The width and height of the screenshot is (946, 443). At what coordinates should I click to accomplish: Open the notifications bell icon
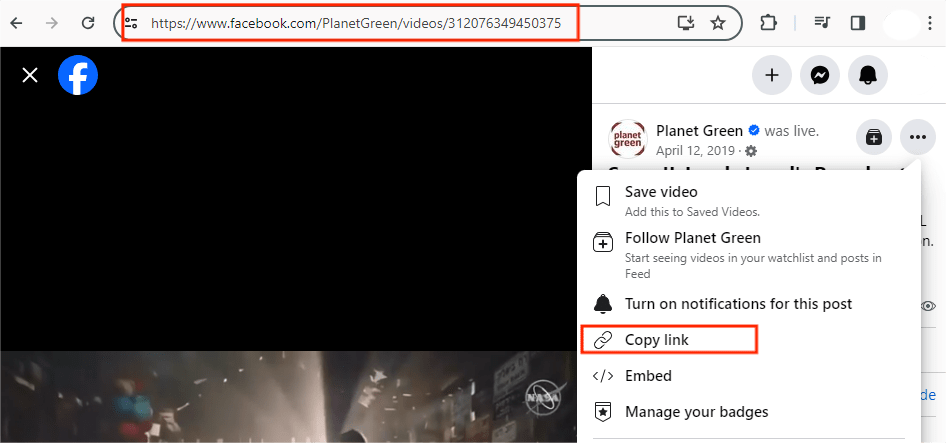868,75
